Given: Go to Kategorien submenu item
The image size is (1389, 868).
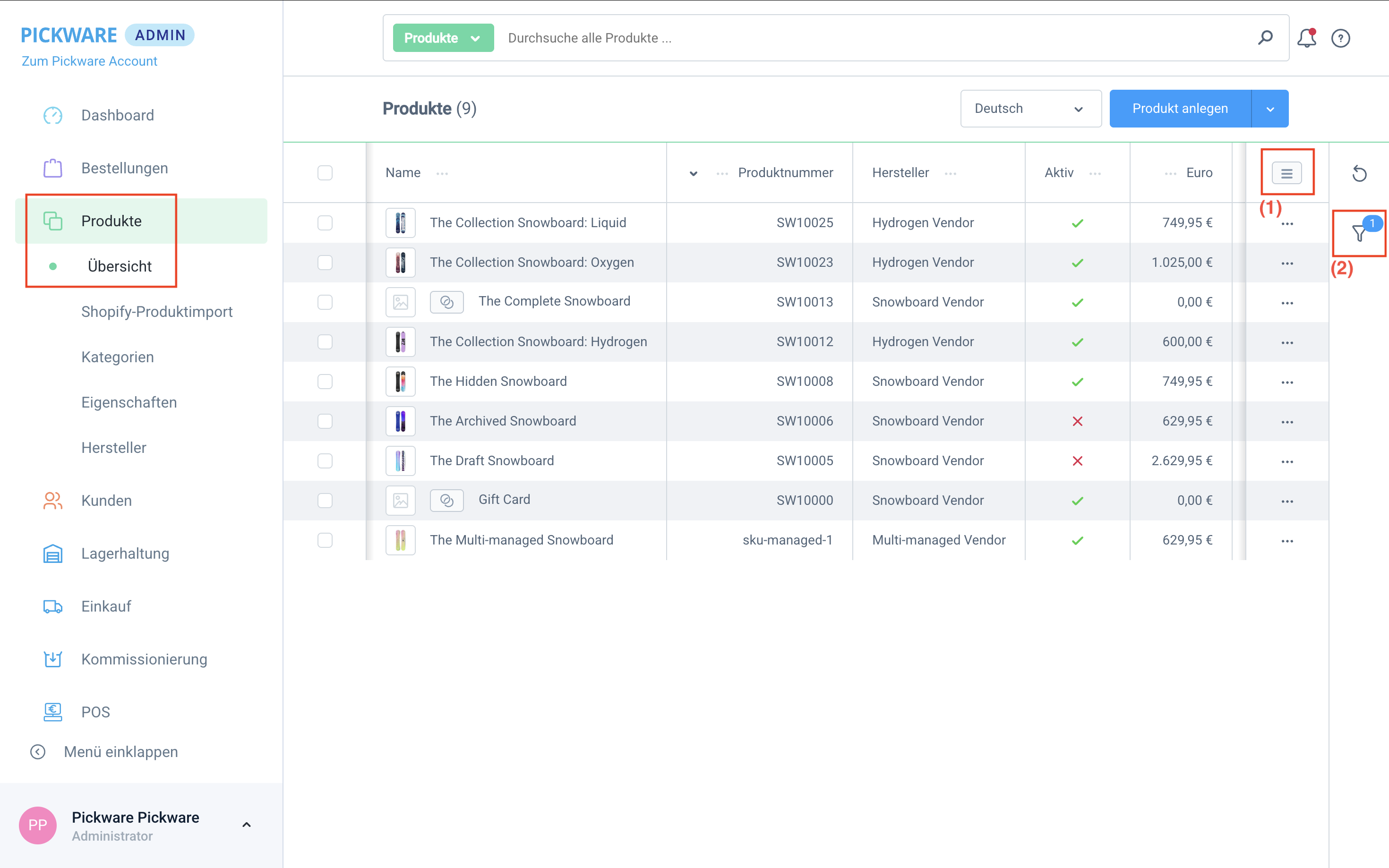Looking at the screenshot, I should (x=118, y=357).
